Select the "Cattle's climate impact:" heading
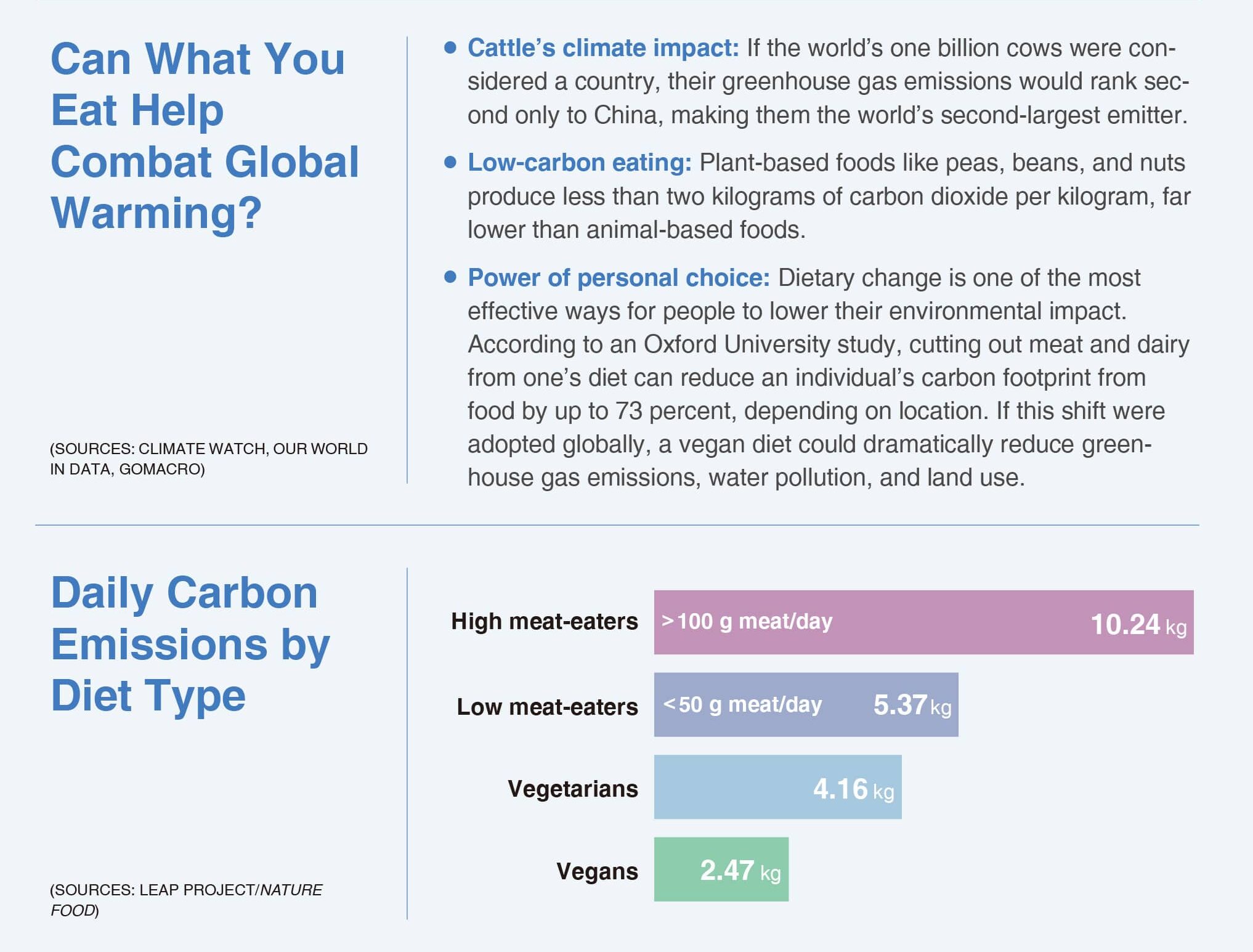The image size is (1253, 952). tap(603, 48)
